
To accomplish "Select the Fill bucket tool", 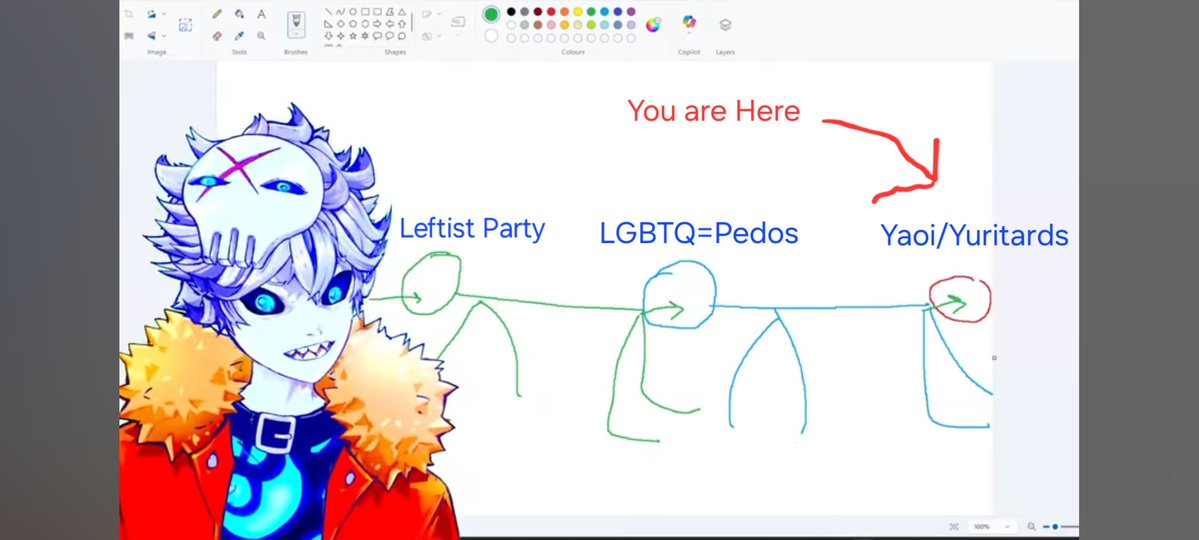I will pyautogui.click(x=239, y=14).
